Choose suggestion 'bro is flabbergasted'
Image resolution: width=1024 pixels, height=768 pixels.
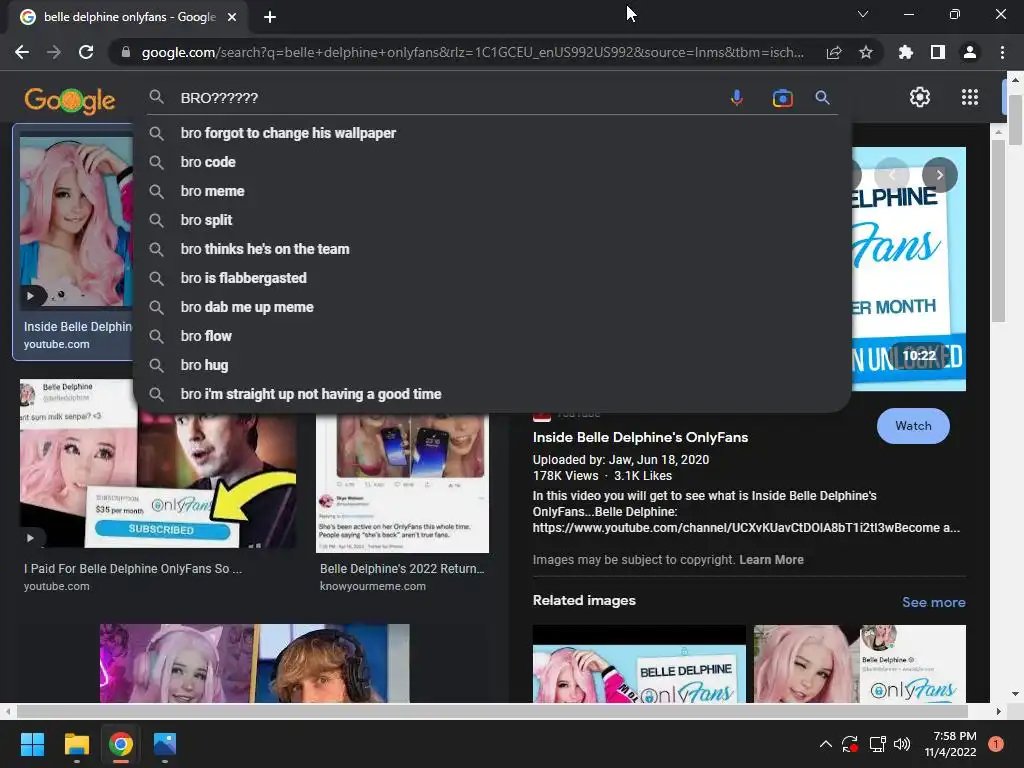pos(492,278)
